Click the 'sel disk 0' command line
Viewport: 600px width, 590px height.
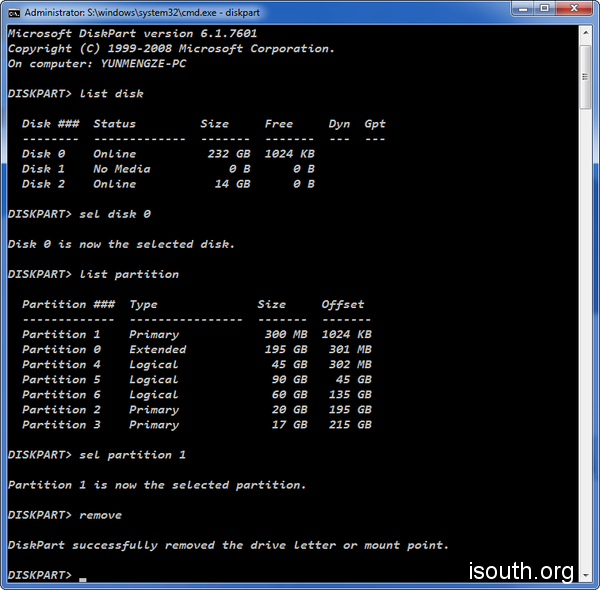point(79,214)
